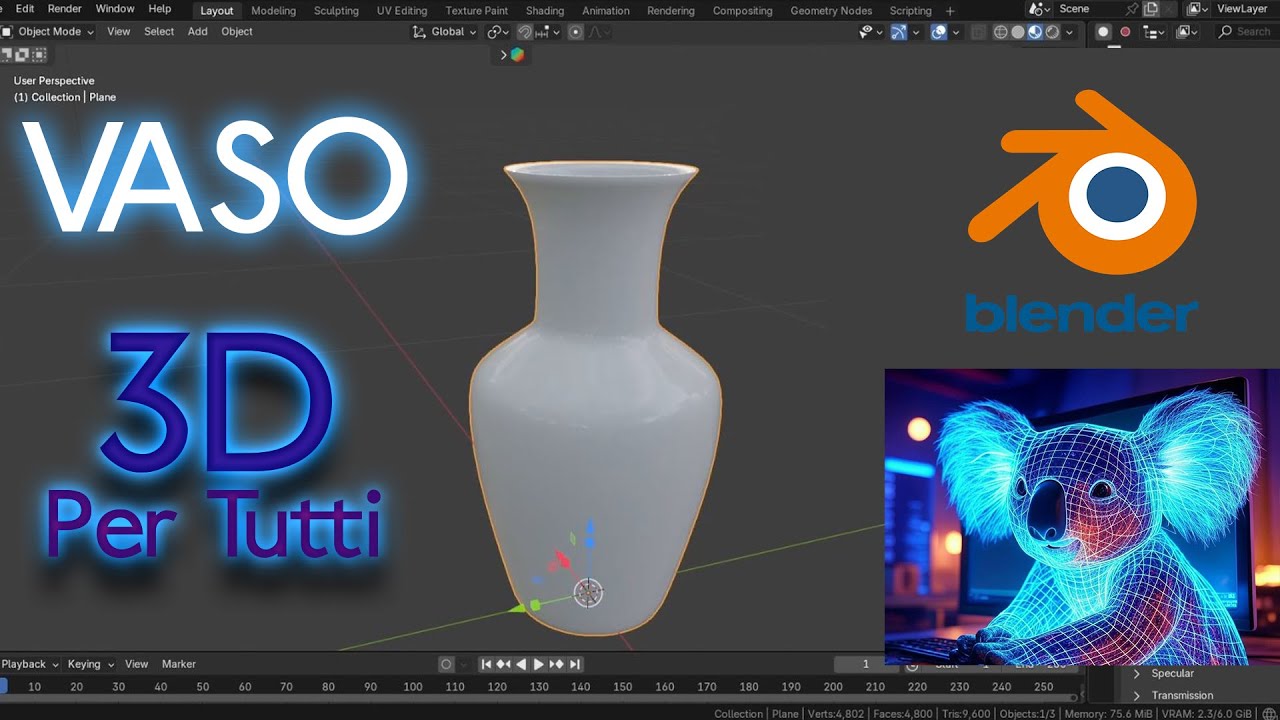Click the new scene icon

1151,9
